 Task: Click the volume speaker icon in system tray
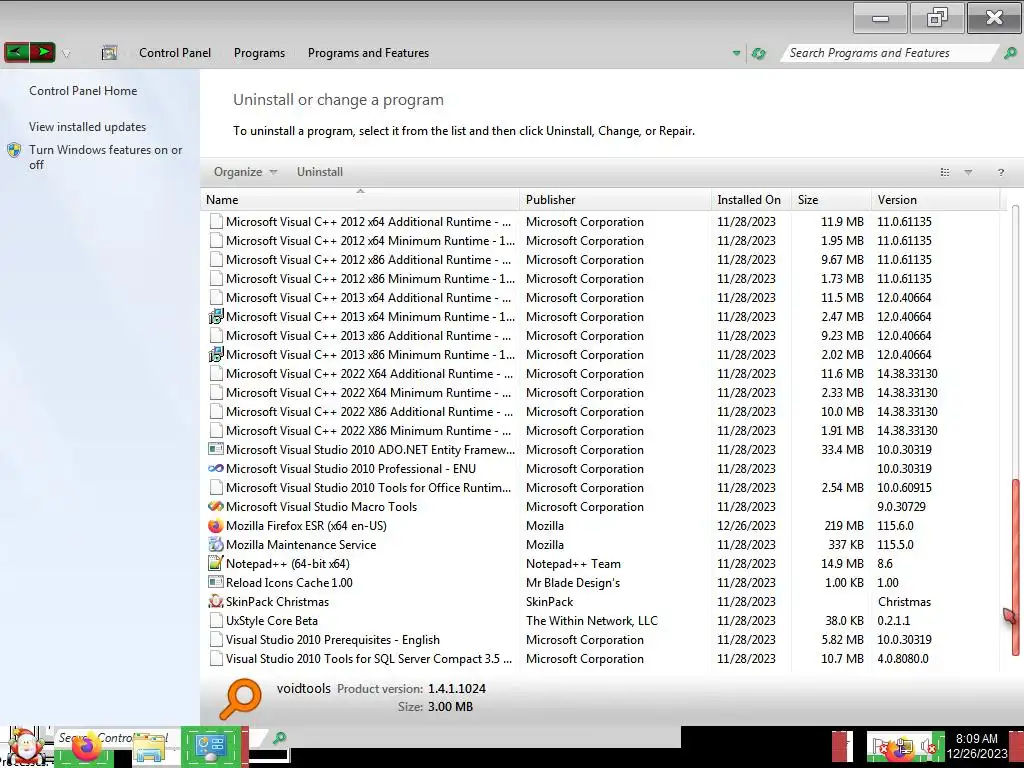(x=928, y=746)
